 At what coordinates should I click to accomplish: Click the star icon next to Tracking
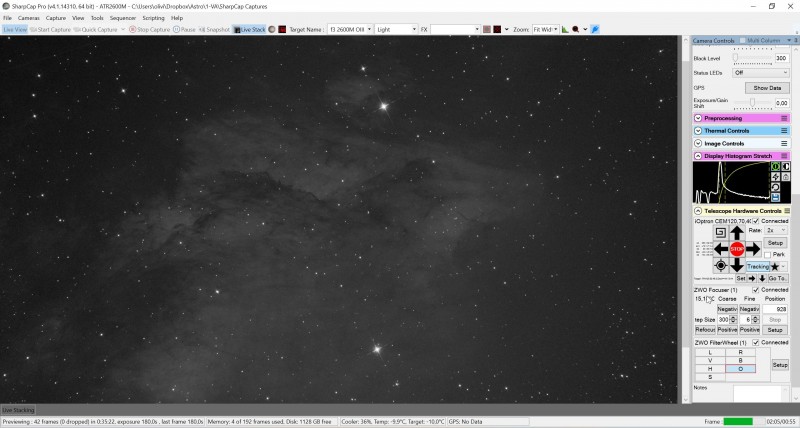[775, 266]
